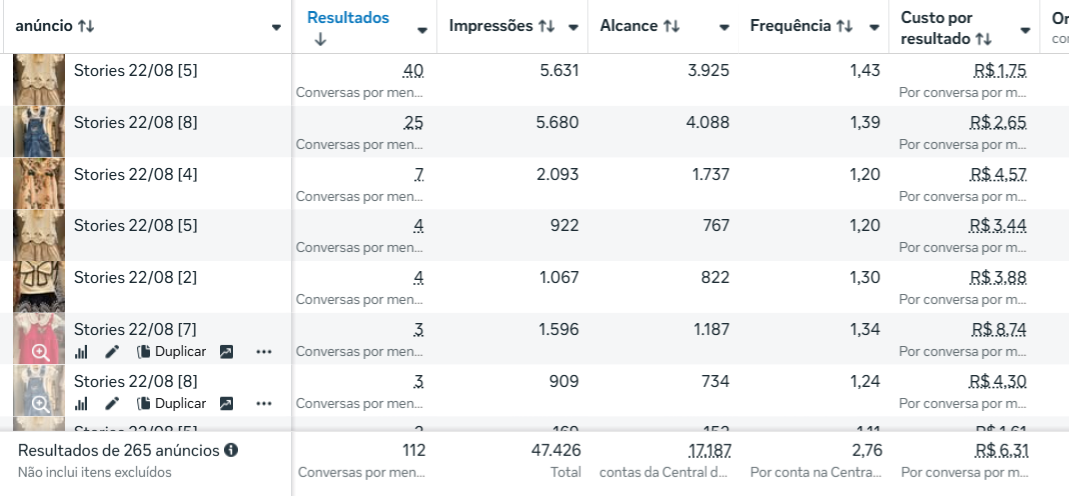Click pencil icon on bottom Stories 22/08 [8]

point(112,404)
